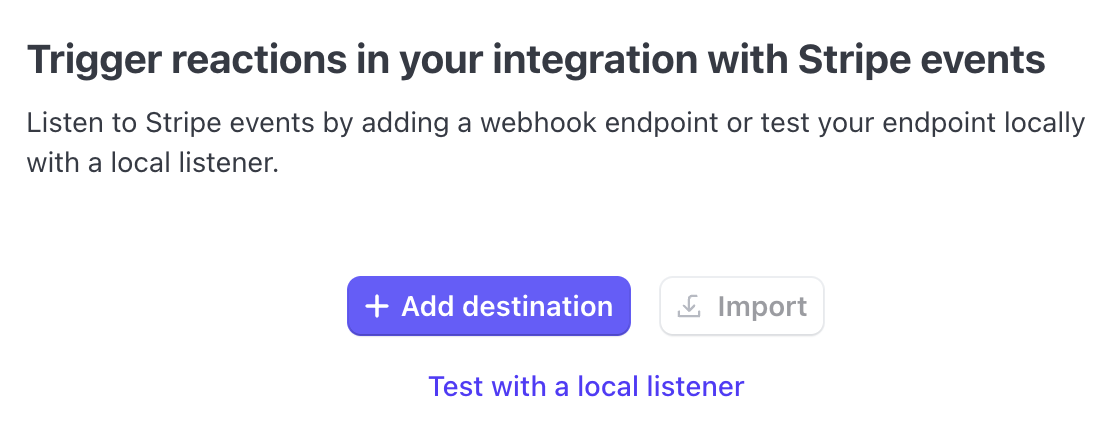Click the word 'destination' on the purple button
This screenshot has height=430, width=1112.
[538, 307]
